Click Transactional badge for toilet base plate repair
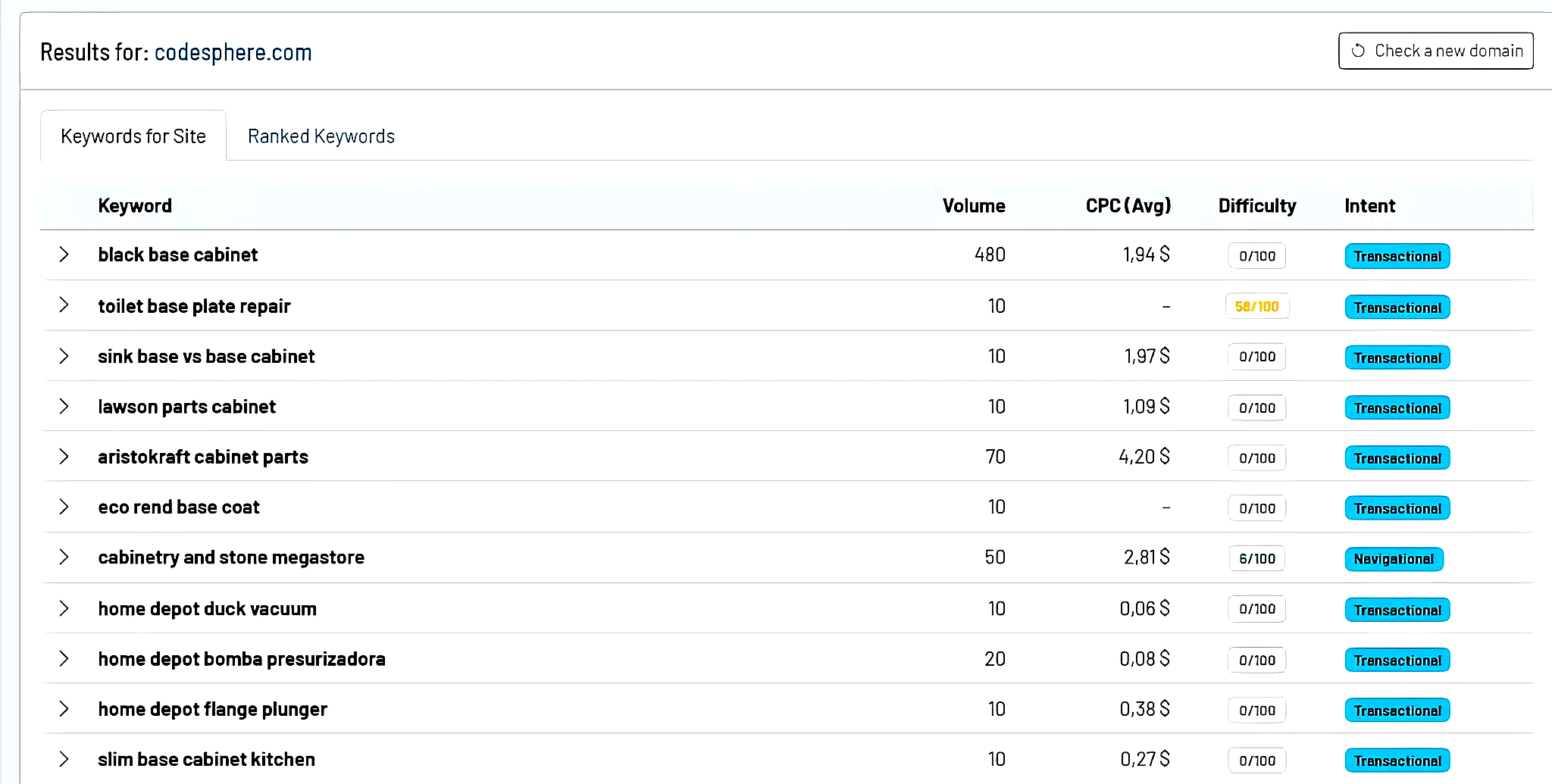This screenshot has height=784, width=1552. pos(1397,307)
